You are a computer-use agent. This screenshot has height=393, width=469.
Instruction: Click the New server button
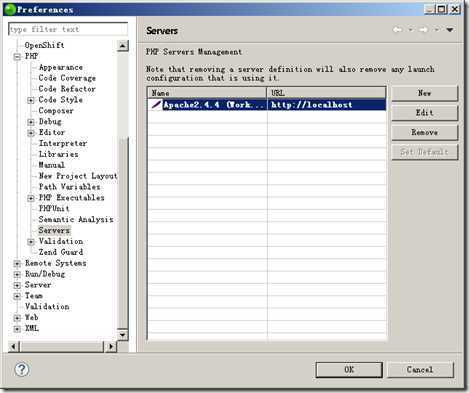point(425,93)
